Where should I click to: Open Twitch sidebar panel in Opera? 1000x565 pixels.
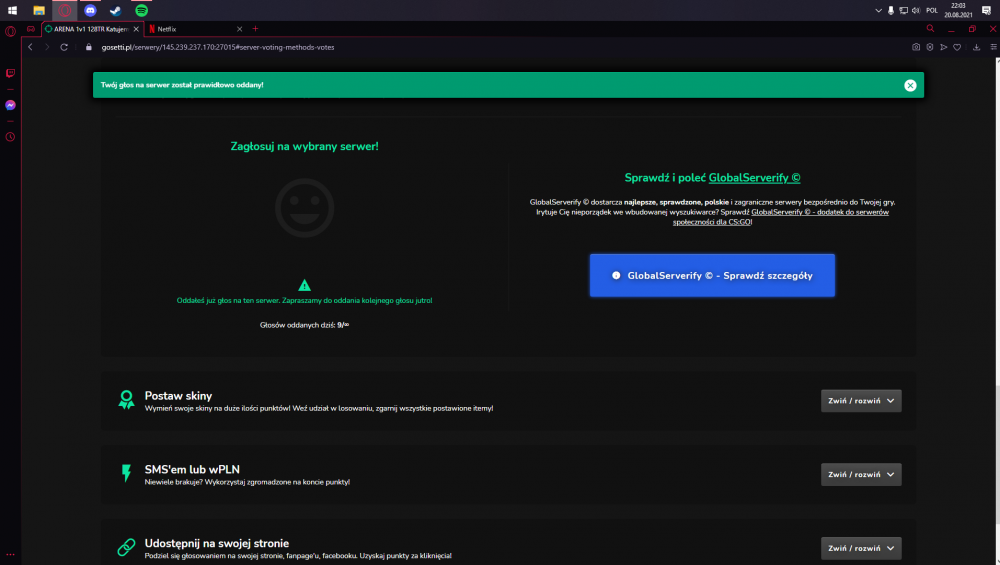pyautogui.click(x=10, y=73)
